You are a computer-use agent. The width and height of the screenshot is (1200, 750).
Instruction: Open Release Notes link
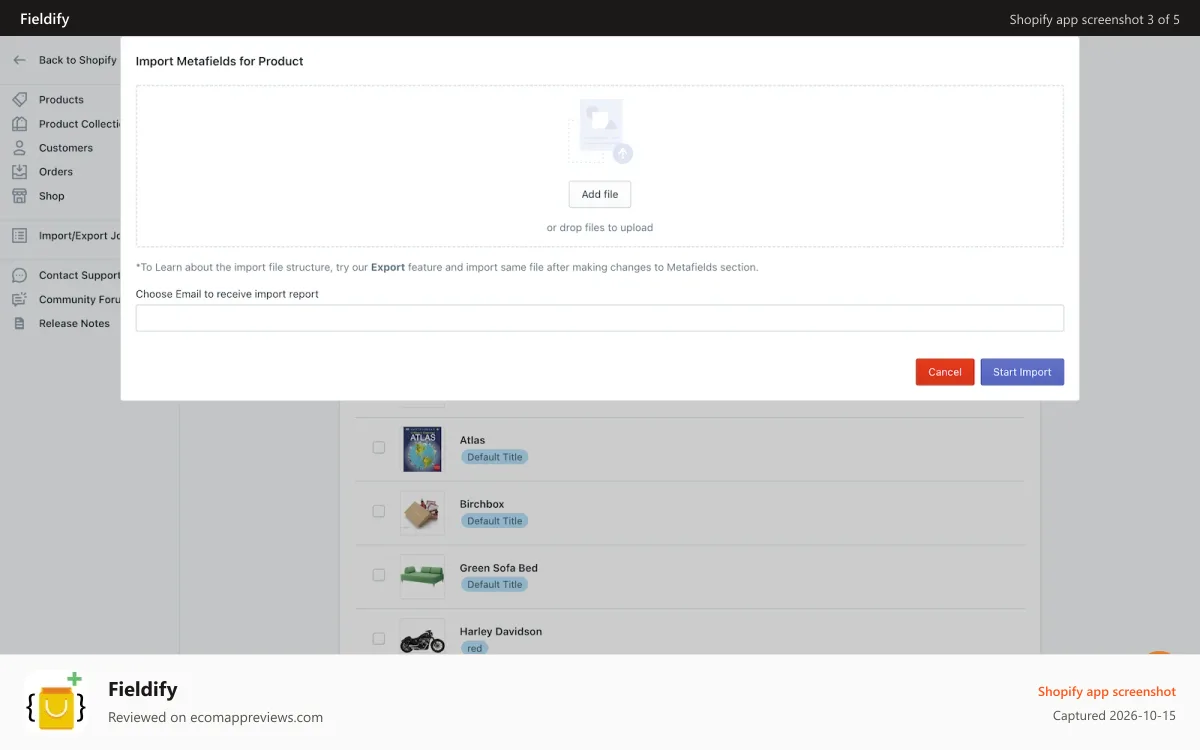click(x=74, y=323)
